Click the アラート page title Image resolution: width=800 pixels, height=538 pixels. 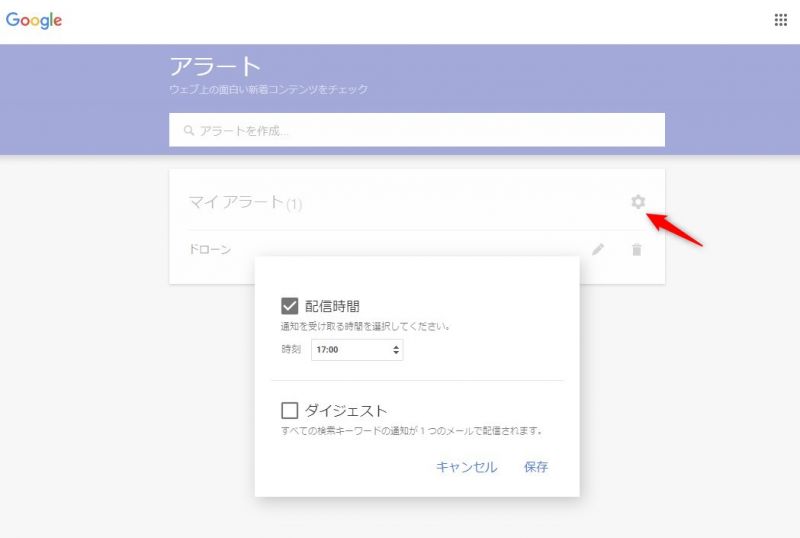coord(215,66)
